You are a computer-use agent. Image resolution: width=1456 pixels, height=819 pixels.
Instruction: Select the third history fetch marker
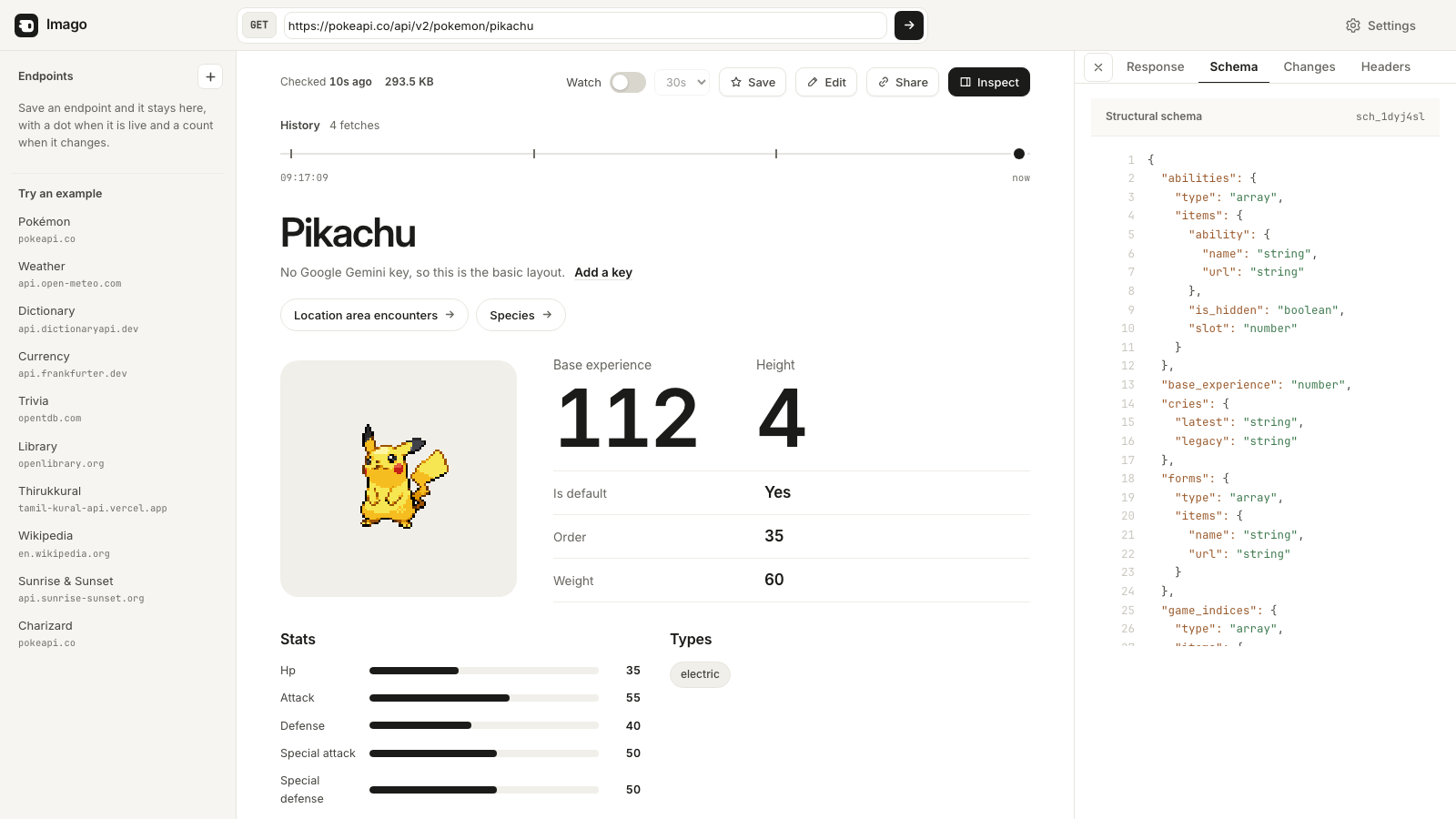pos(776,154)
